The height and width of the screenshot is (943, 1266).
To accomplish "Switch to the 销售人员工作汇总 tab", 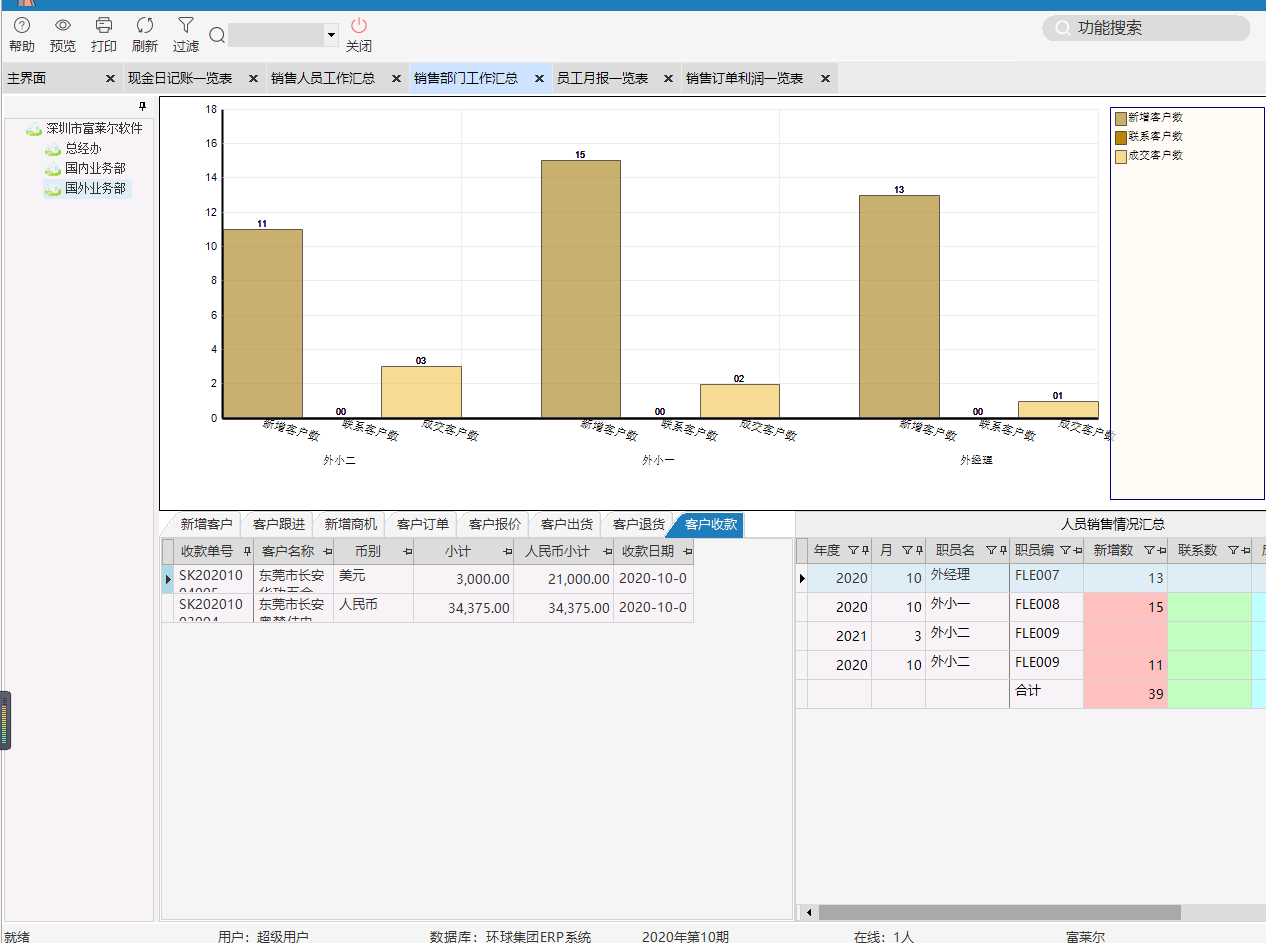I will (323, 78).
